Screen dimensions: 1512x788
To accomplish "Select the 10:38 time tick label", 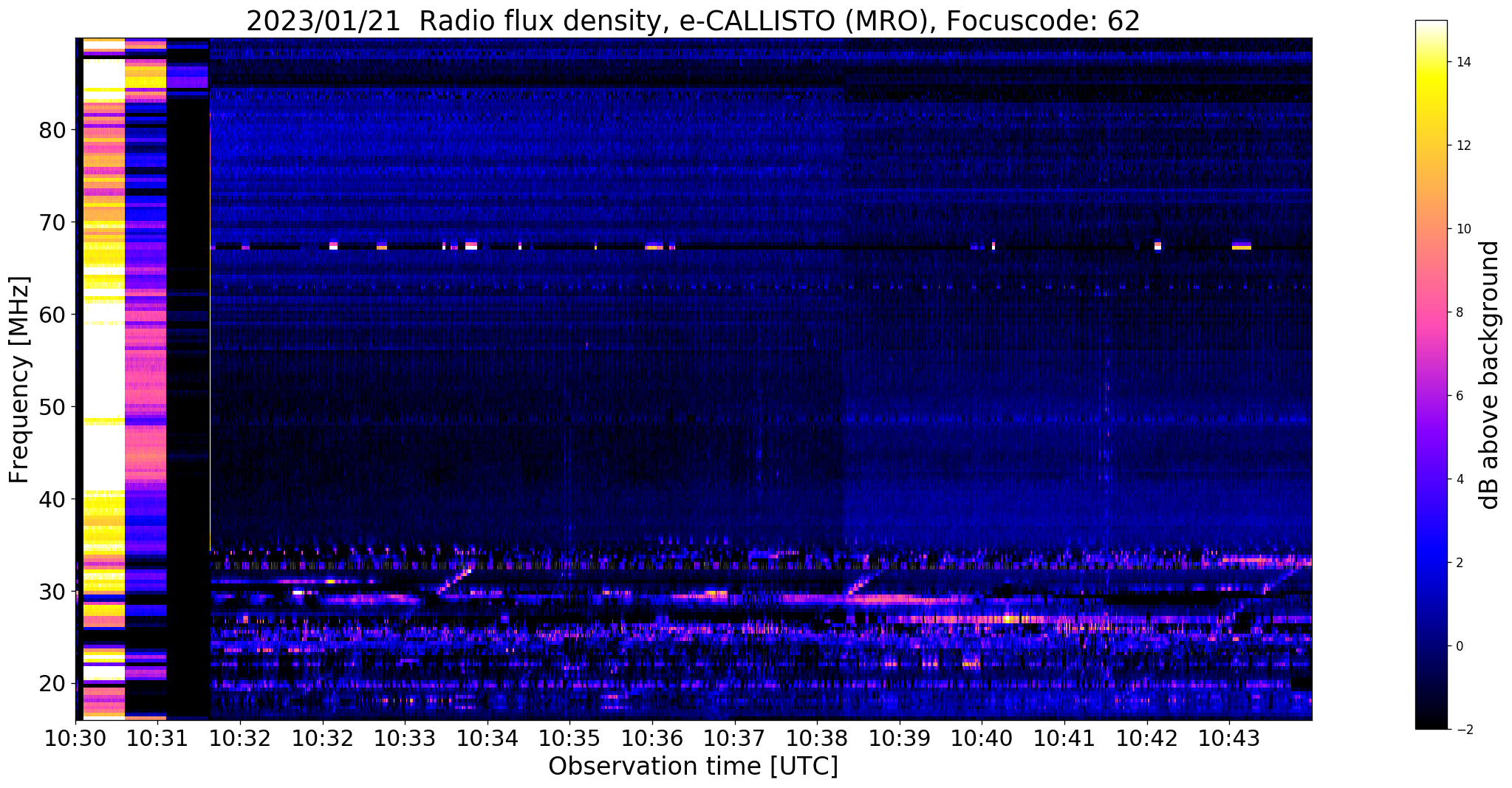I will pos(817,738).
